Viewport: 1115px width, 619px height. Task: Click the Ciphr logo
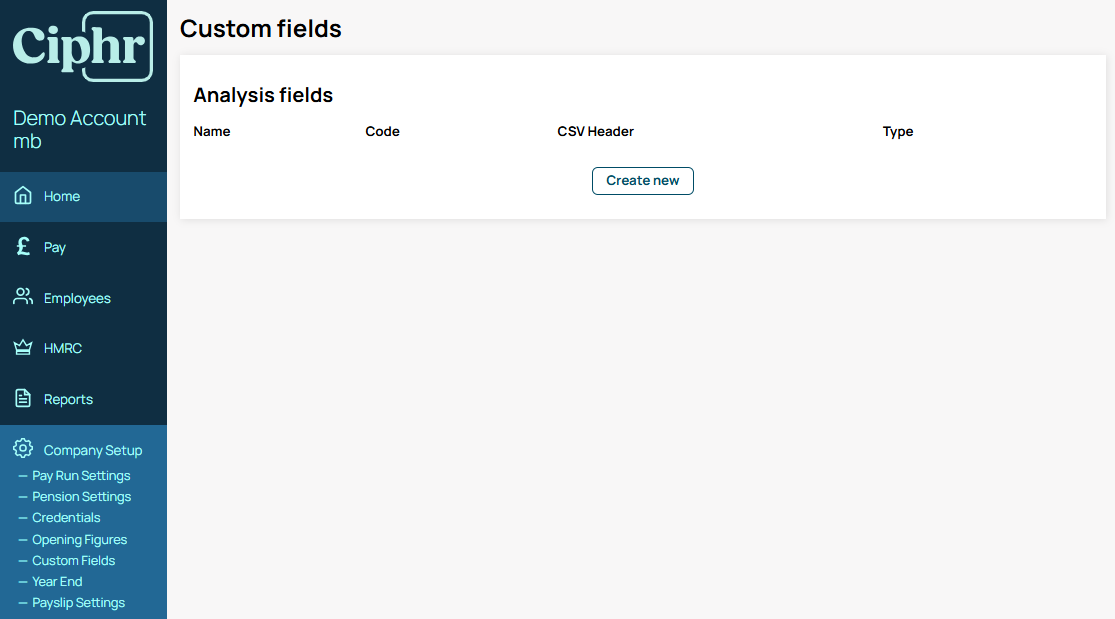coord(82,46)
